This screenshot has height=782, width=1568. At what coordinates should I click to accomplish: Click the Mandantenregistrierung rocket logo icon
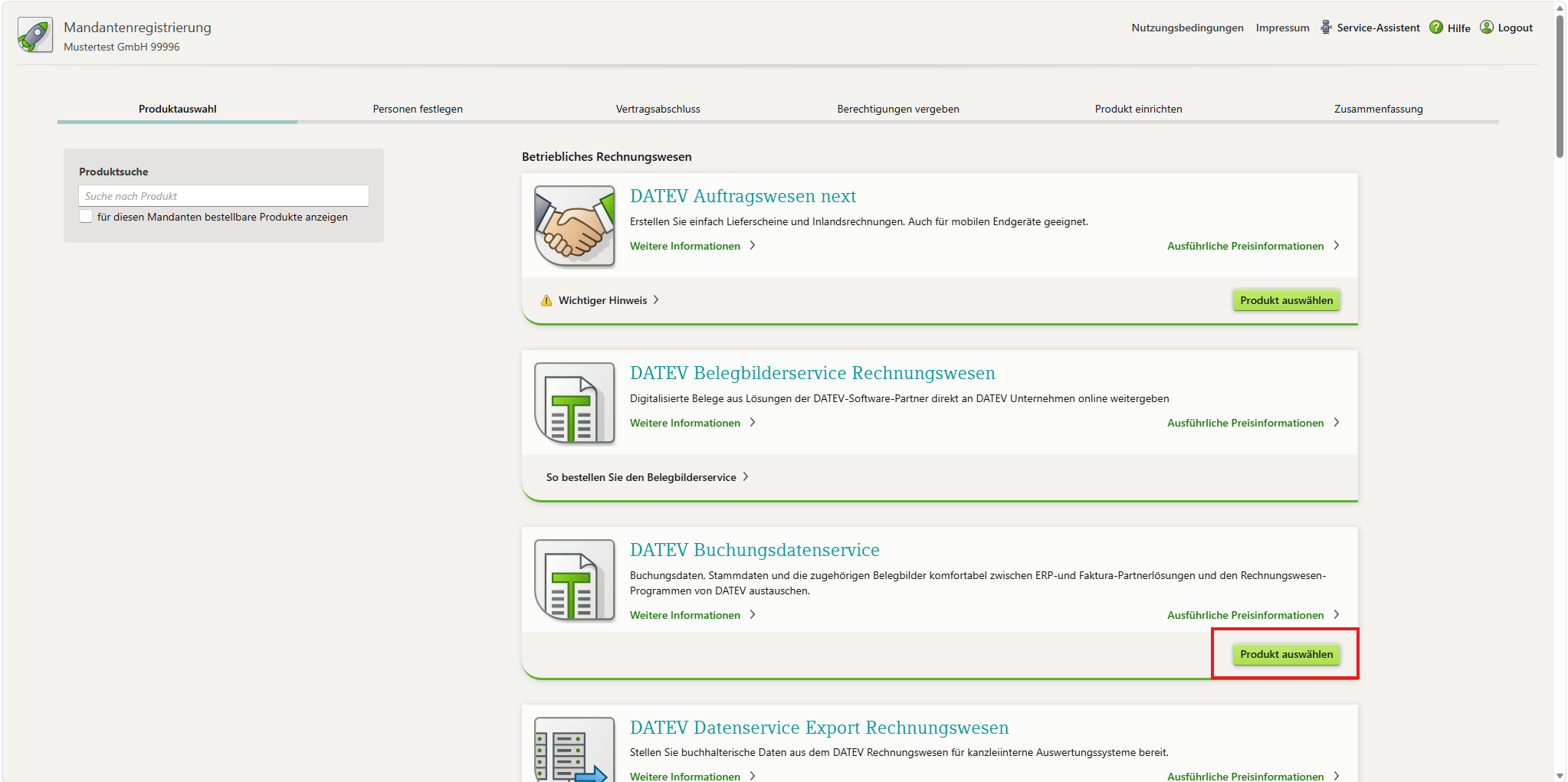(35, 35)
